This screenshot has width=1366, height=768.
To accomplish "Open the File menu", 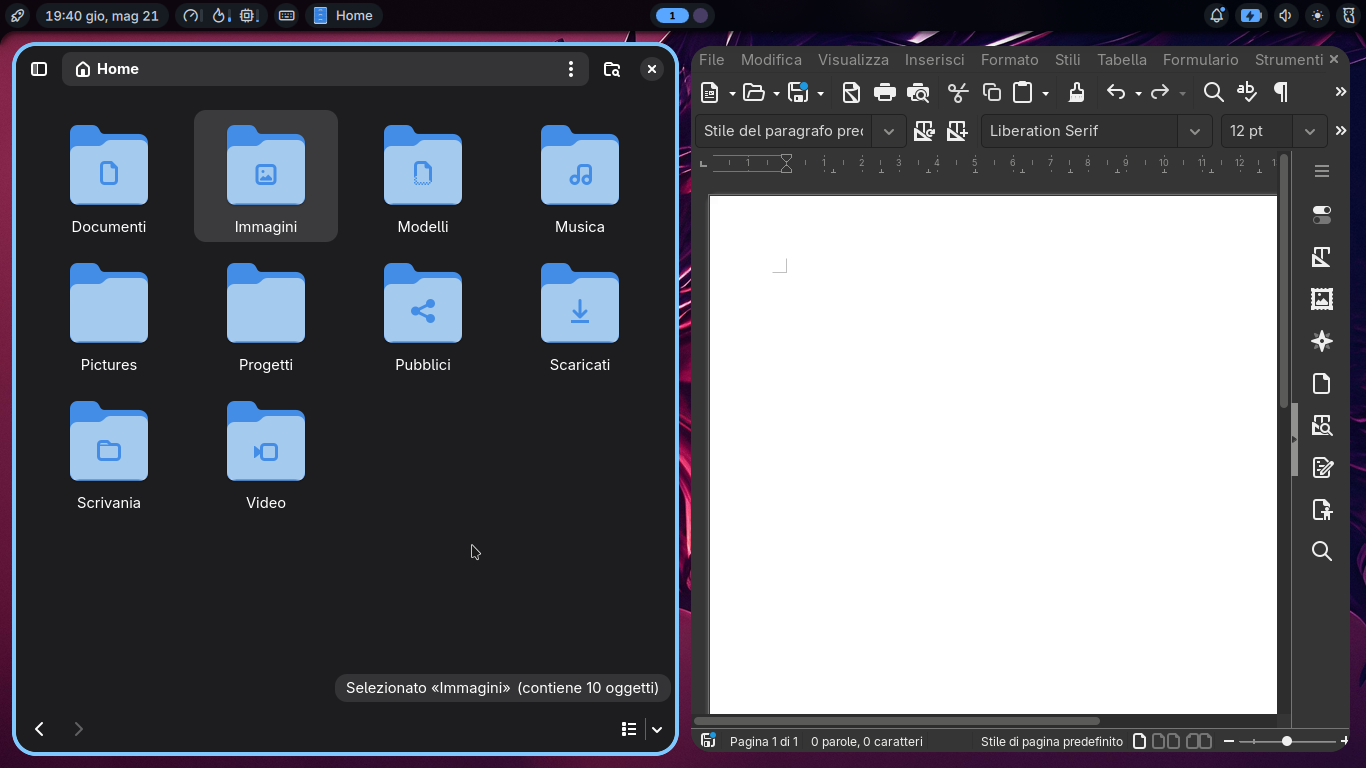I will [712, 60].
